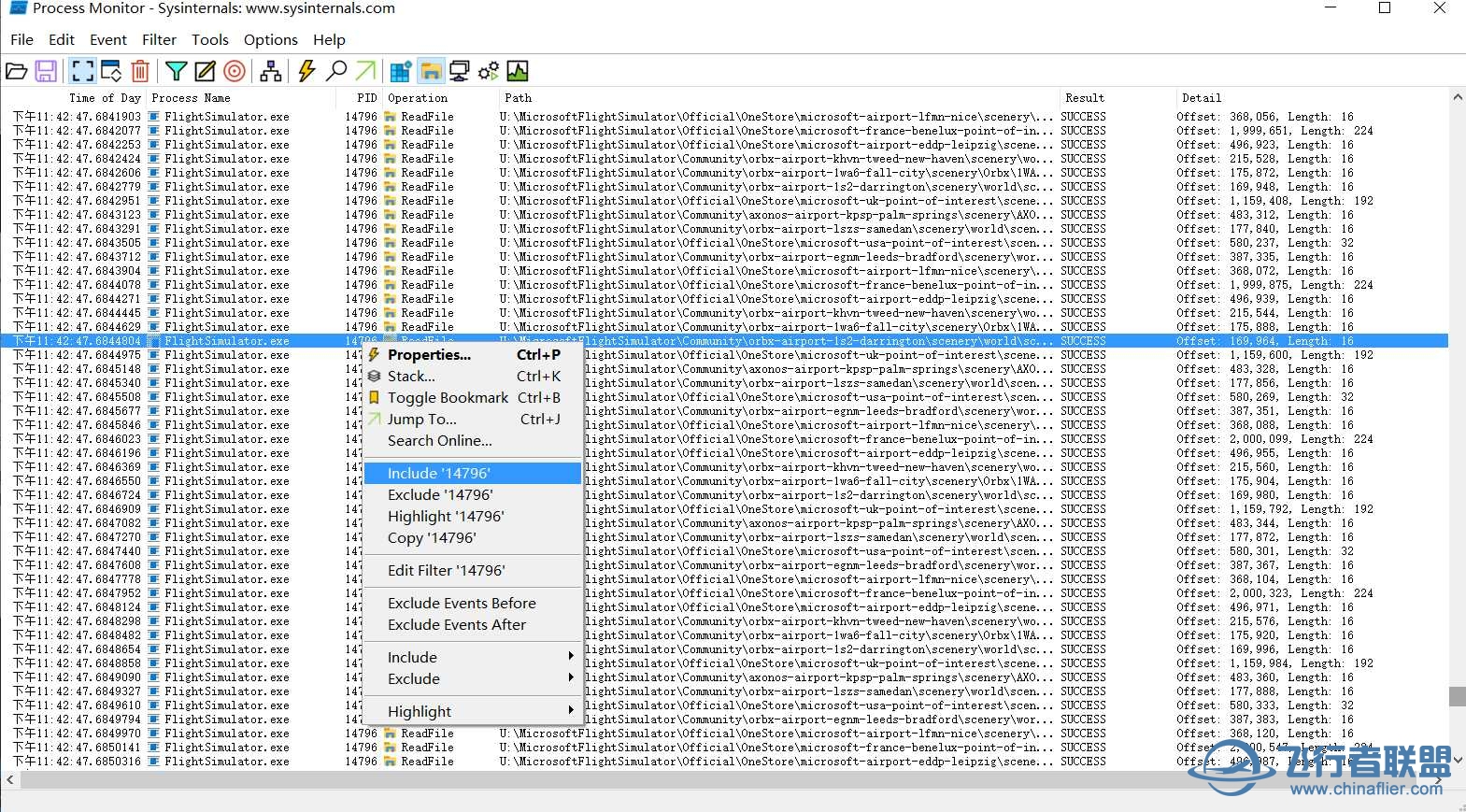Image resolution: width=1466 pixels, height=812 pixels.
Task: Click the Path column header
Action: tap(519, 98)
